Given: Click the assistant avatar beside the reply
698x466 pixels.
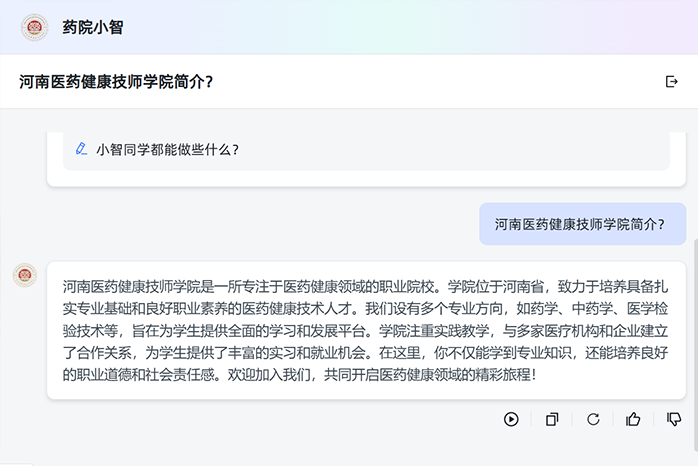Looking at the screenshot, I should tap(25, 276).
